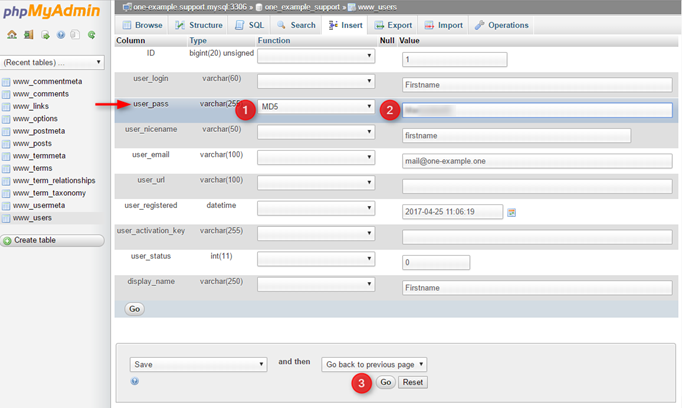Click the green reload icon in sidebar
This screenshot has height=408, width=682.
[x=91, y=35]
